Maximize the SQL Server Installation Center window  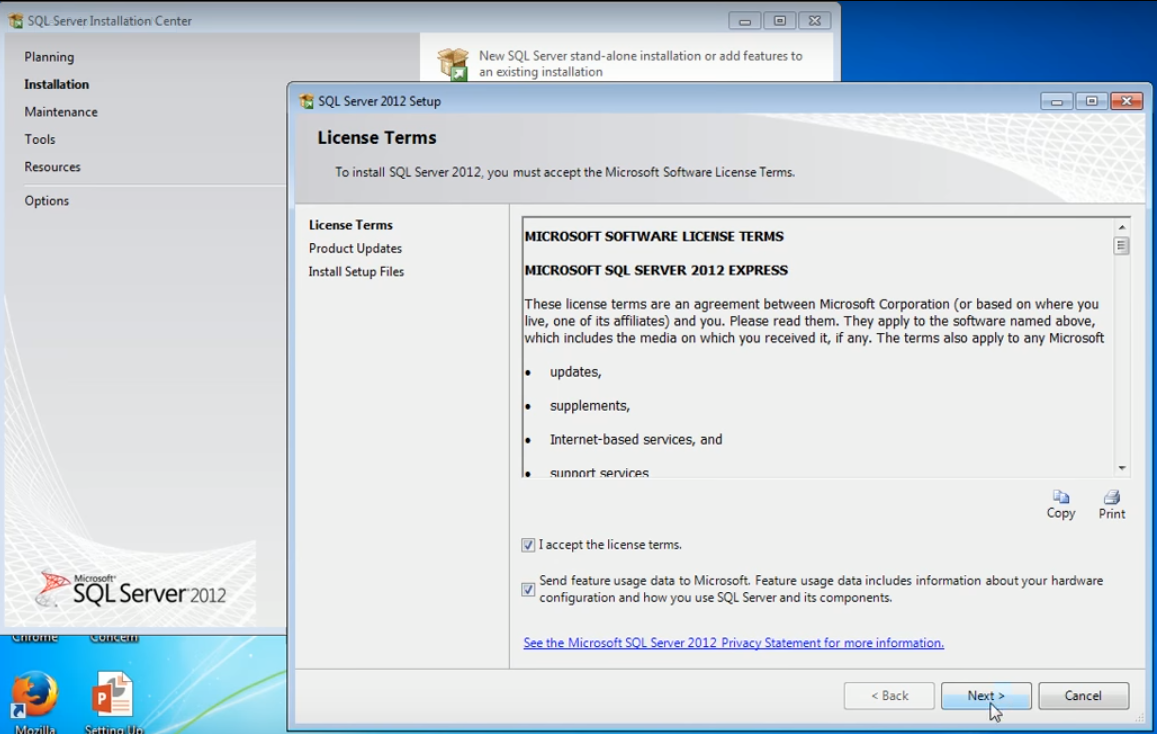click(779, 21)
